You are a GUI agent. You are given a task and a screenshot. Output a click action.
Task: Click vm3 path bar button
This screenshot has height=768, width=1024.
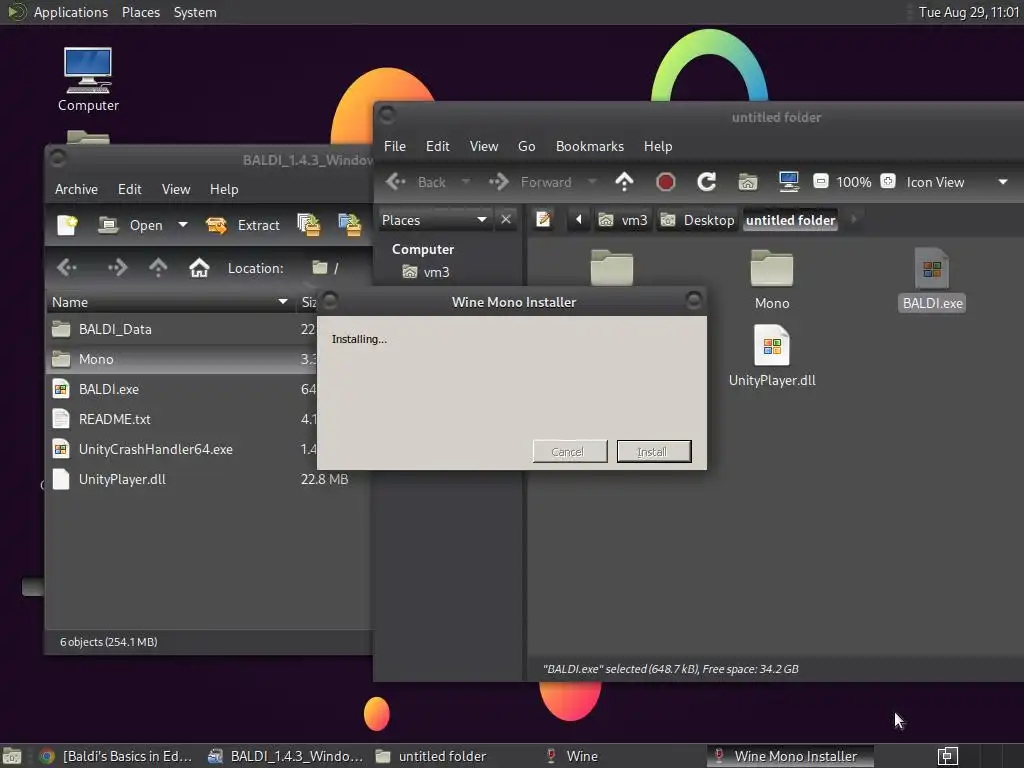pyautogui.click(x=623, y=220)
